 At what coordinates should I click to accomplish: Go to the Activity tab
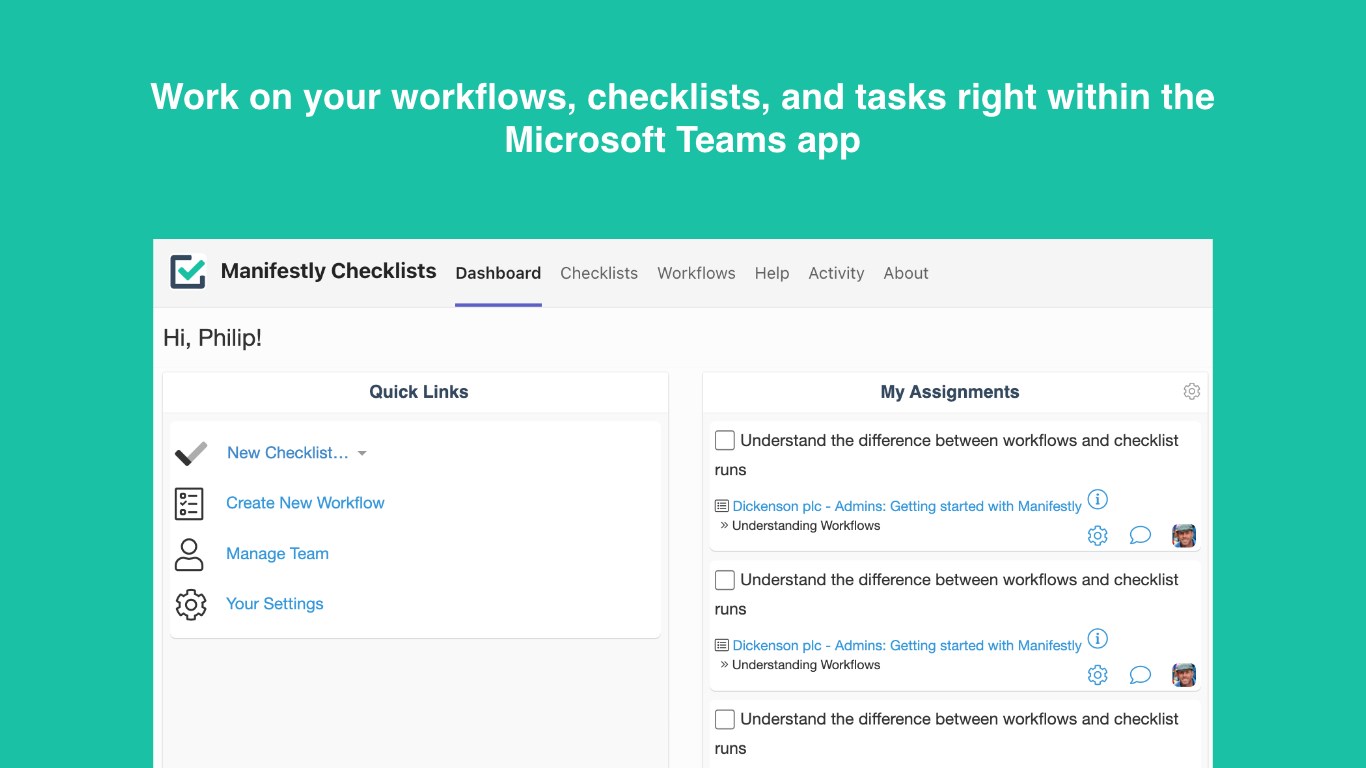(x=836, y=273)
